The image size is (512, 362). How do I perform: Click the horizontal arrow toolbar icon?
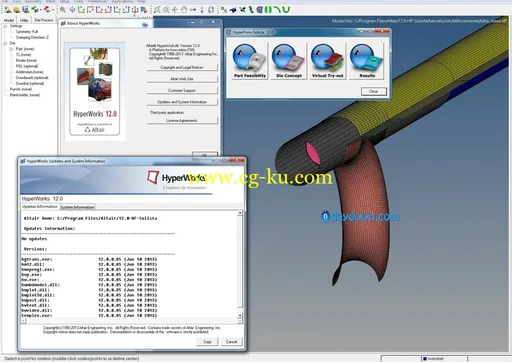click(x=193, y=10)
